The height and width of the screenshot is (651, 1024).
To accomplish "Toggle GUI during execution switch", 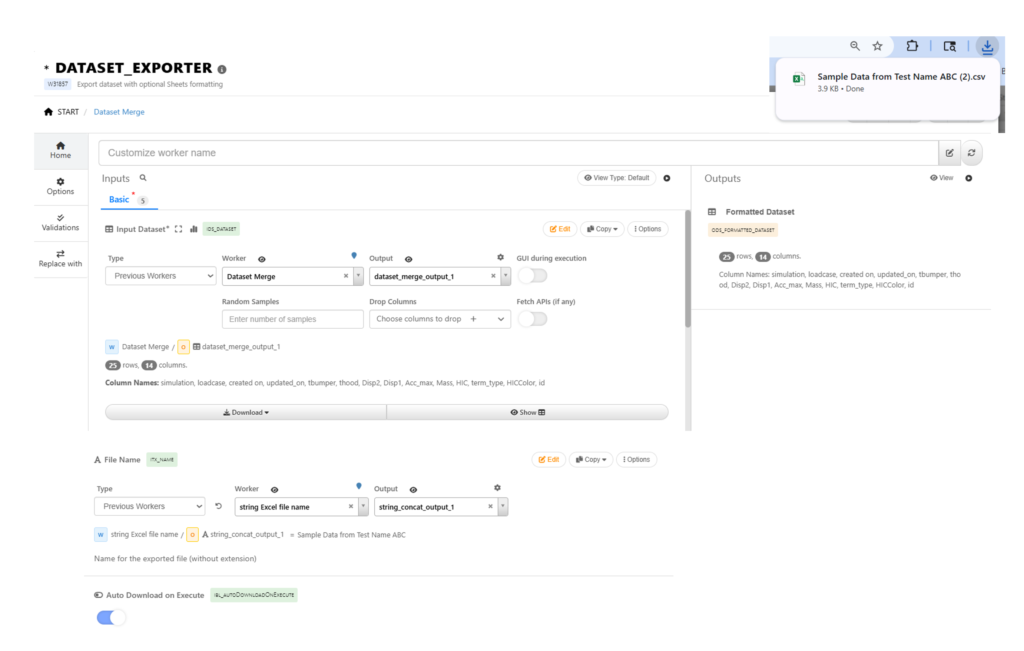I will coord(531,276).
